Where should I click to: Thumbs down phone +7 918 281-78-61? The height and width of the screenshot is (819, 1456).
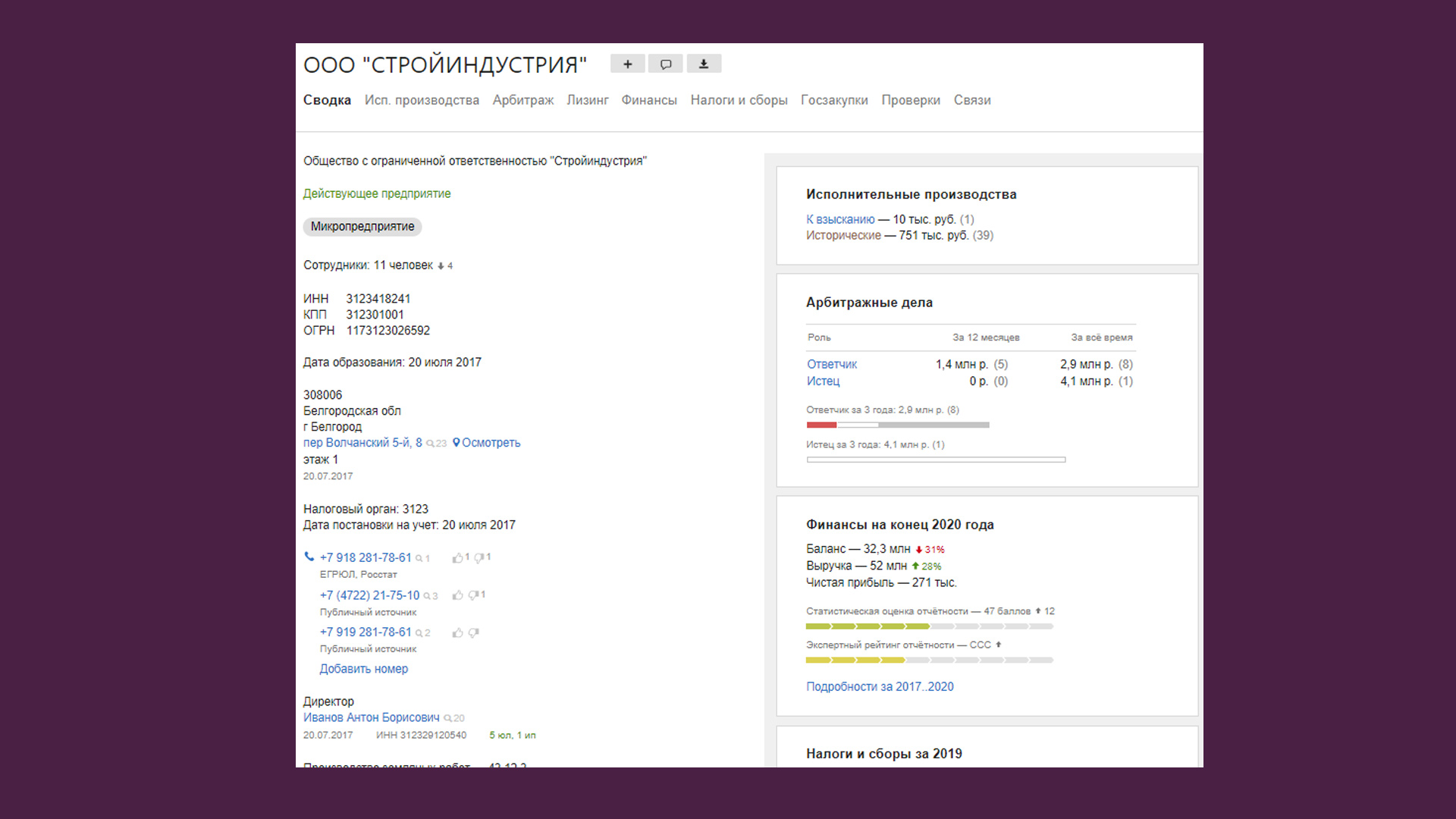479,558
